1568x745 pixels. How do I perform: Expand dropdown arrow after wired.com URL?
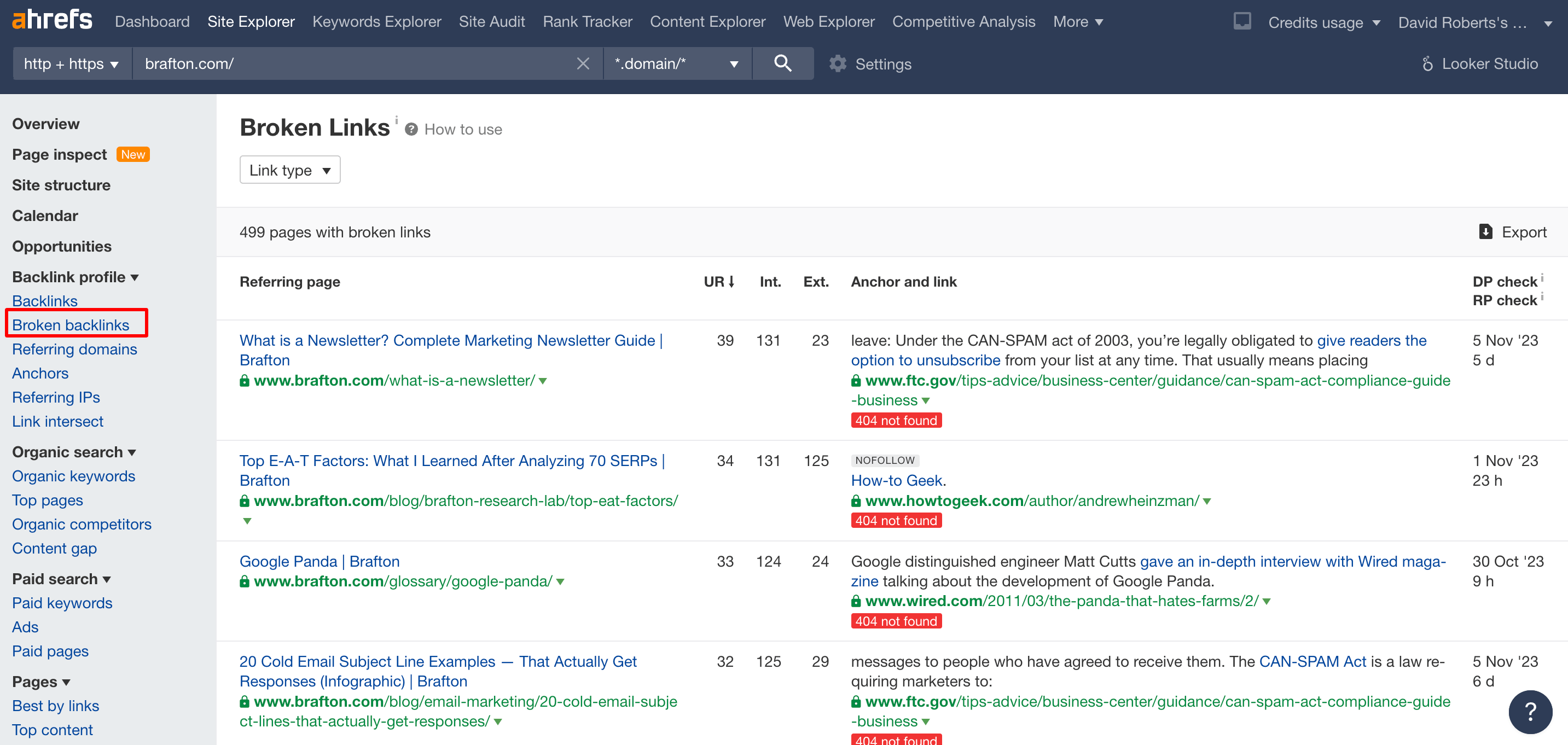pyautogui.click(x=1267, y=602)
